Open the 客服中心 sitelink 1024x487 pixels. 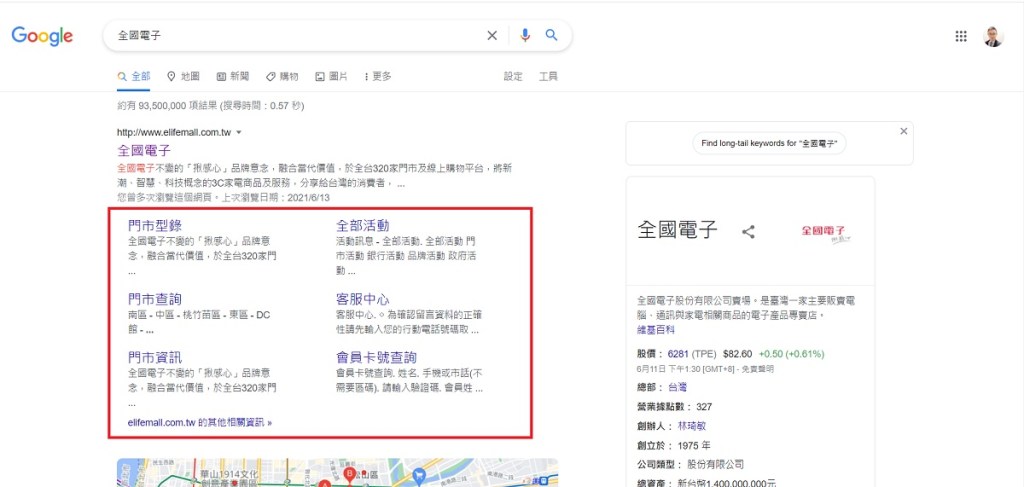(x=362, y=300)
